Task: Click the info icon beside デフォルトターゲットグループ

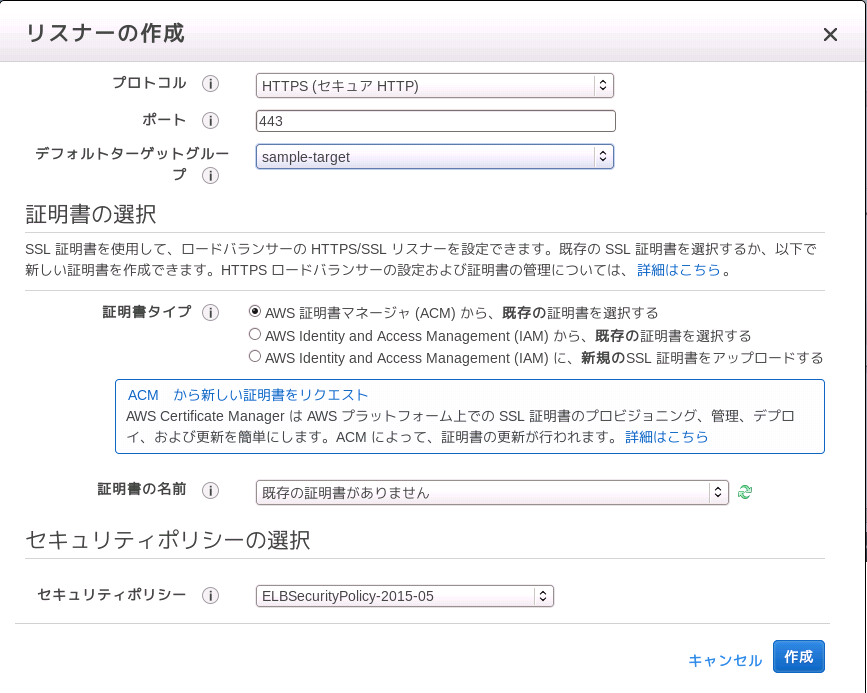Action: click(x=210, y=176)
